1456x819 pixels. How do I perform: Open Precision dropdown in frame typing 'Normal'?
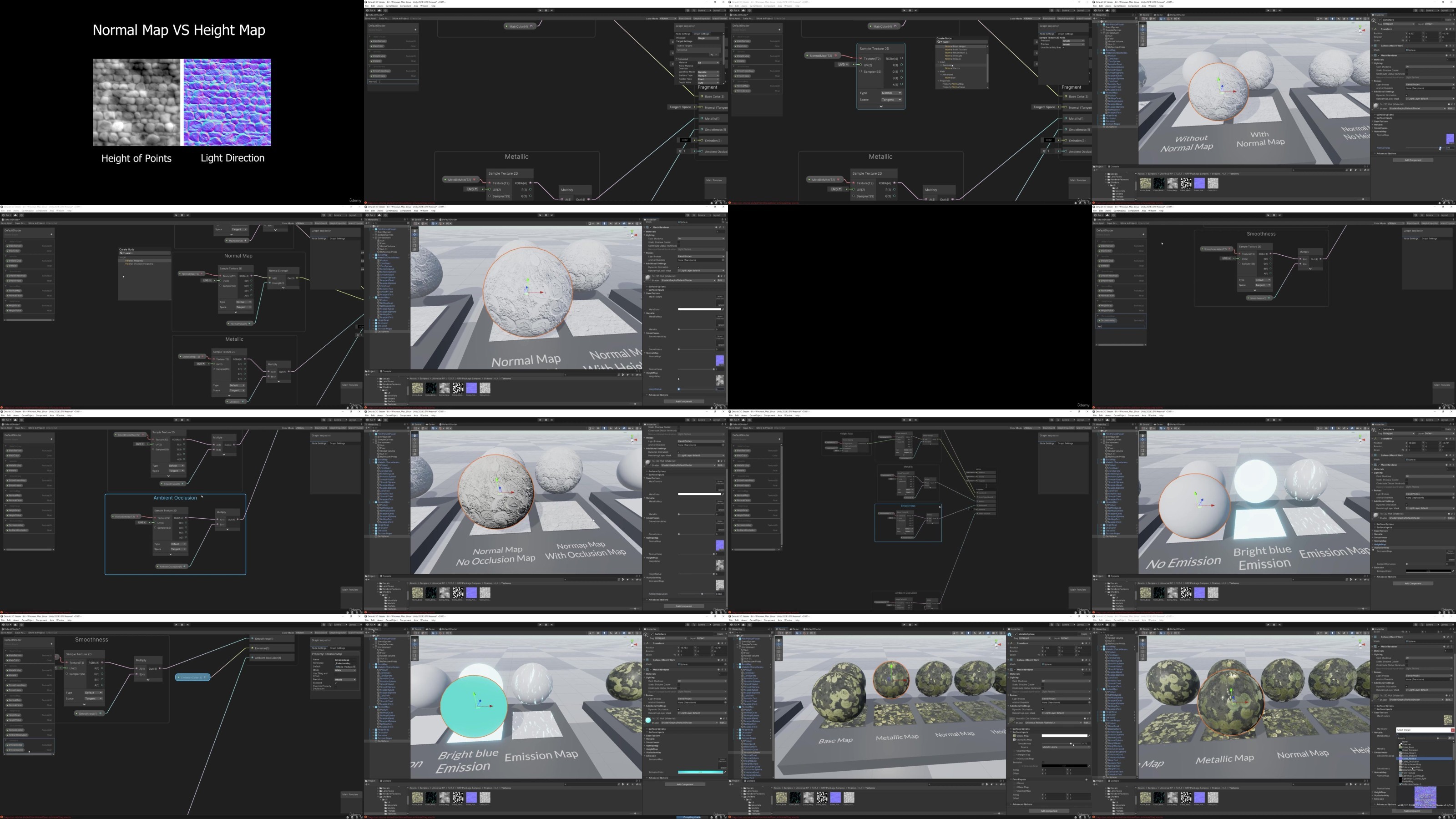click(709, 38)
